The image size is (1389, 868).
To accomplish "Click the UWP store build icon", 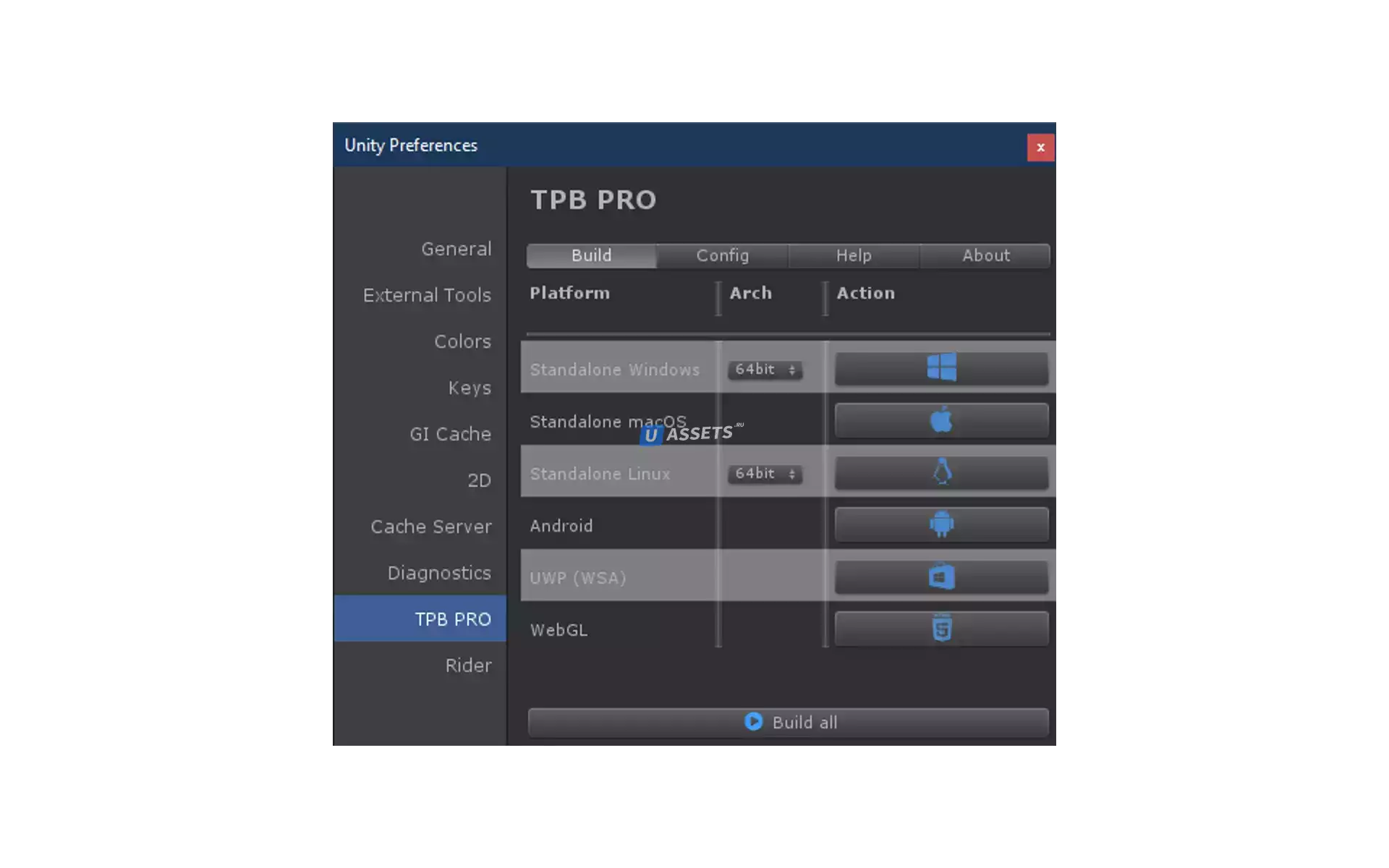I will tap(941, 576).
